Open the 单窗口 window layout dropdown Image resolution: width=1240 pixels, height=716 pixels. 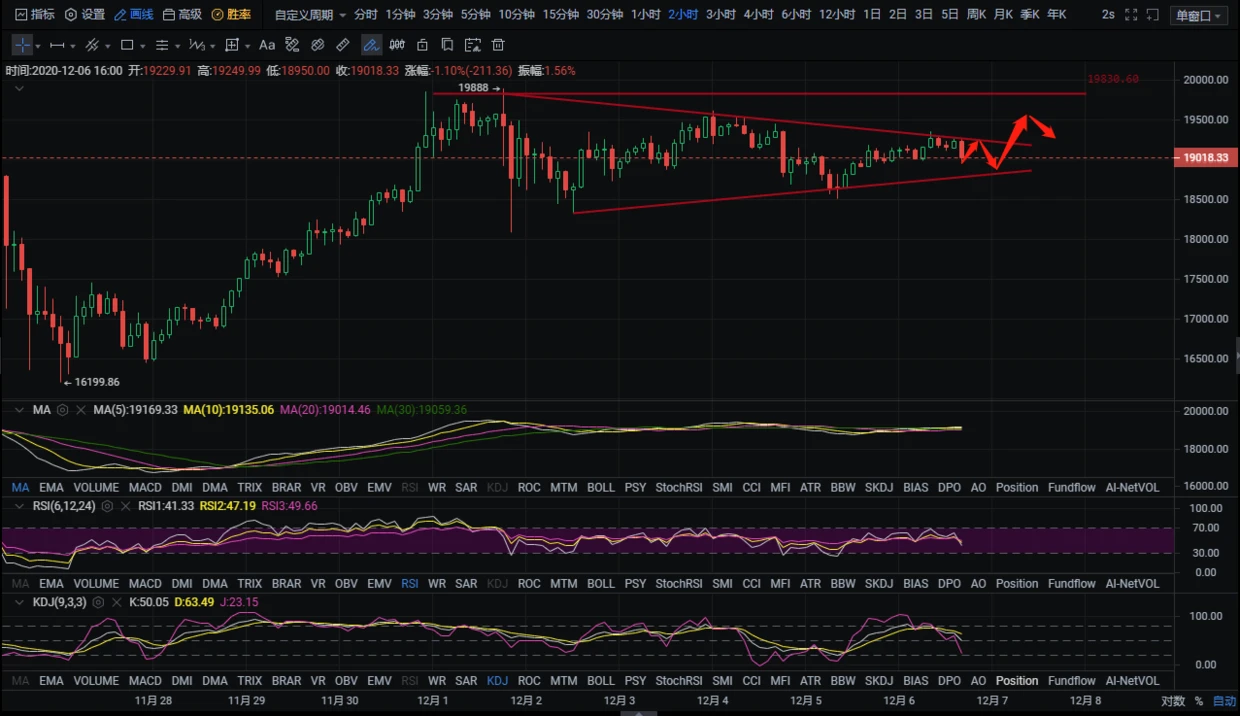coord(1198,15)
